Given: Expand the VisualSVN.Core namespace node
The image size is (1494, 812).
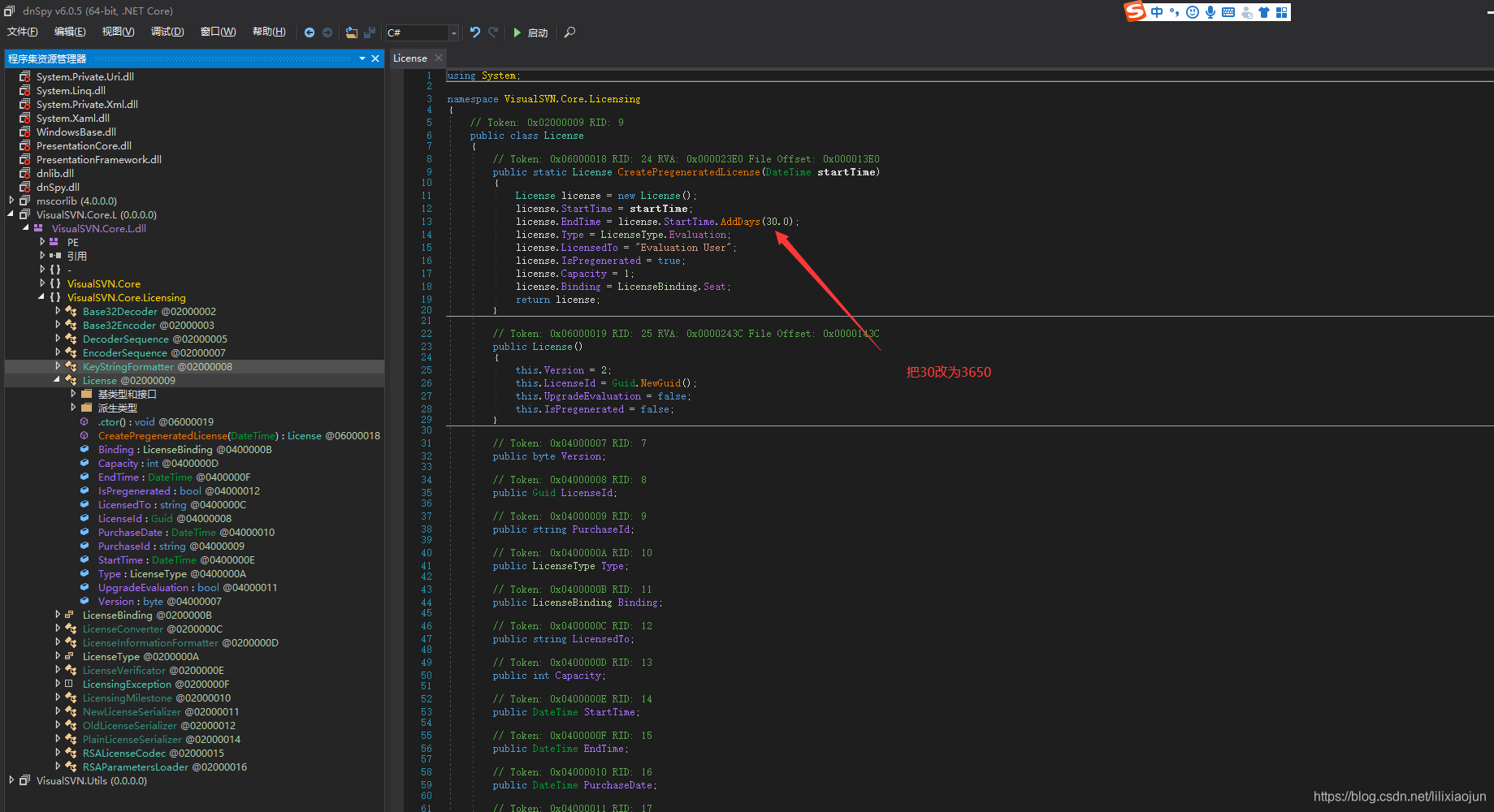Looking at the screenshot, I should tap(42, 283).
